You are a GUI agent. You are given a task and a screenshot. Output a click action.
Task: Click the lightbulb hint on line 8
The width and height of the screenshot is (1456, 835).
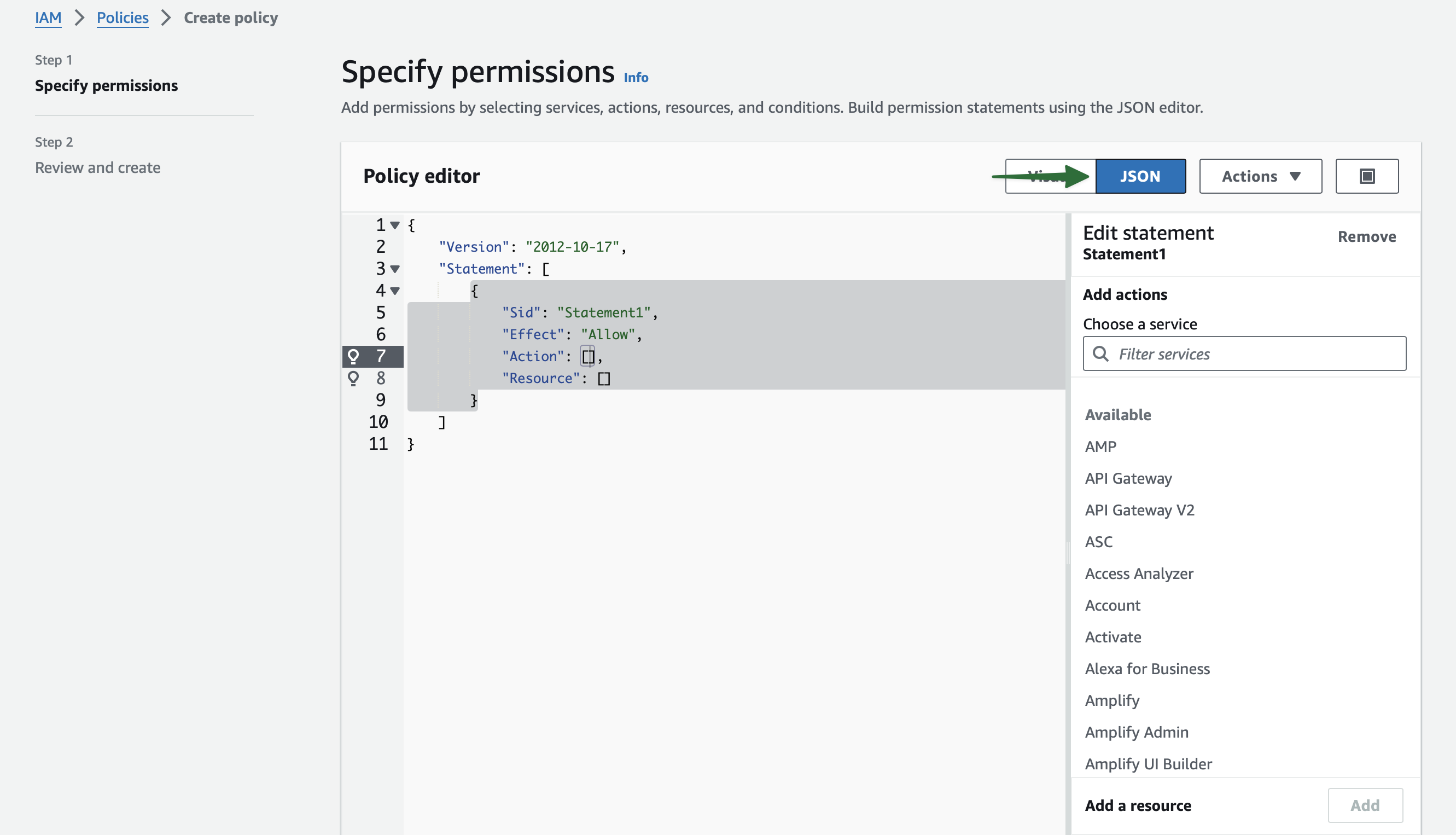tap(353, 378)
